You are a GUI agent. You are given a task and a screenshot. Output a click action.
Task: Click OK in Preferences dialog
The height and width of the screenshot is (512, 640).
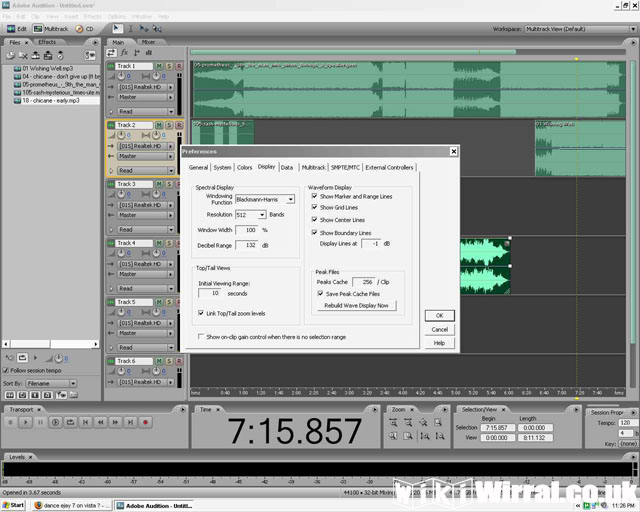(440, 315)
